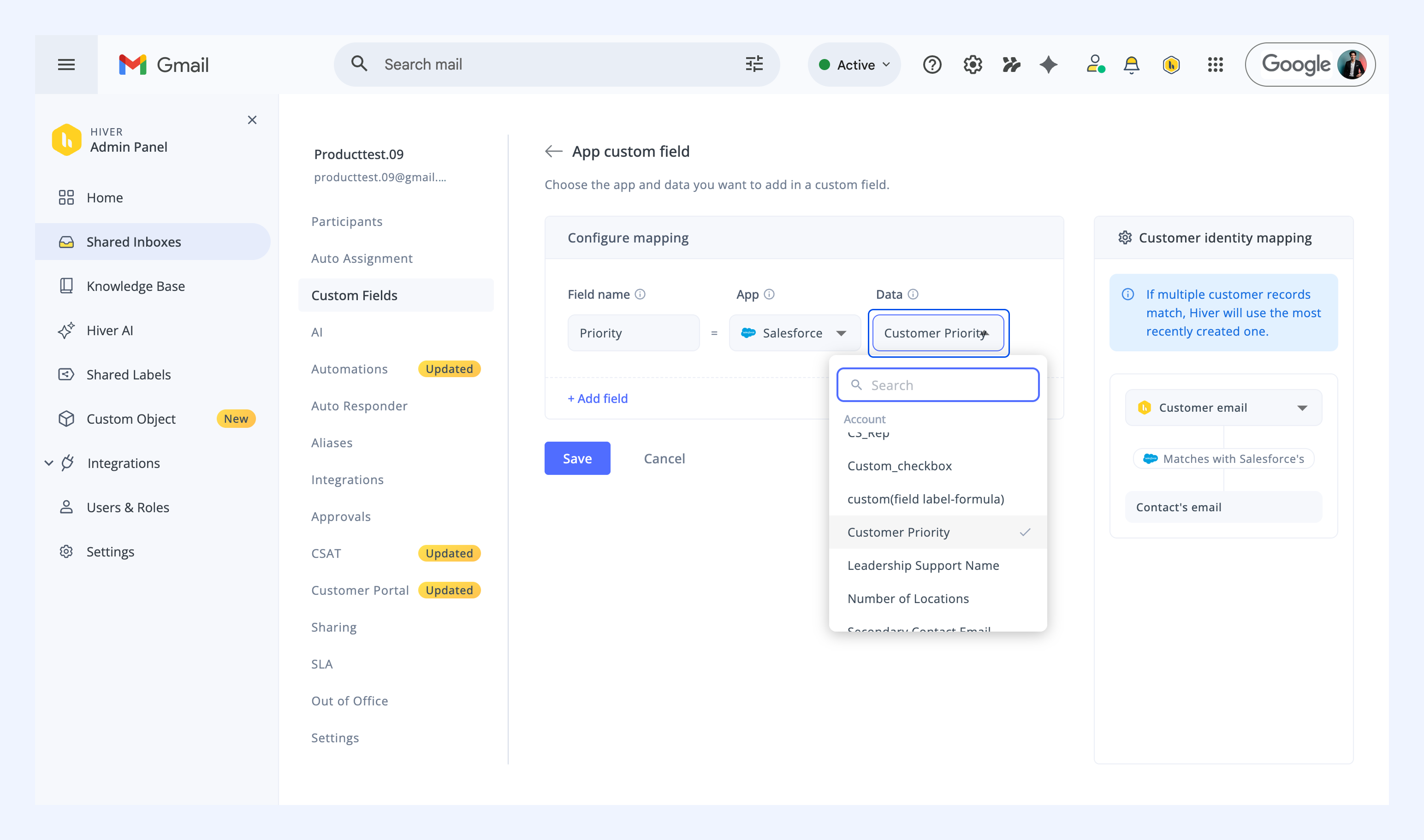
Task: Open Gmail settings gear icon
Action: [x=973, y=65]
